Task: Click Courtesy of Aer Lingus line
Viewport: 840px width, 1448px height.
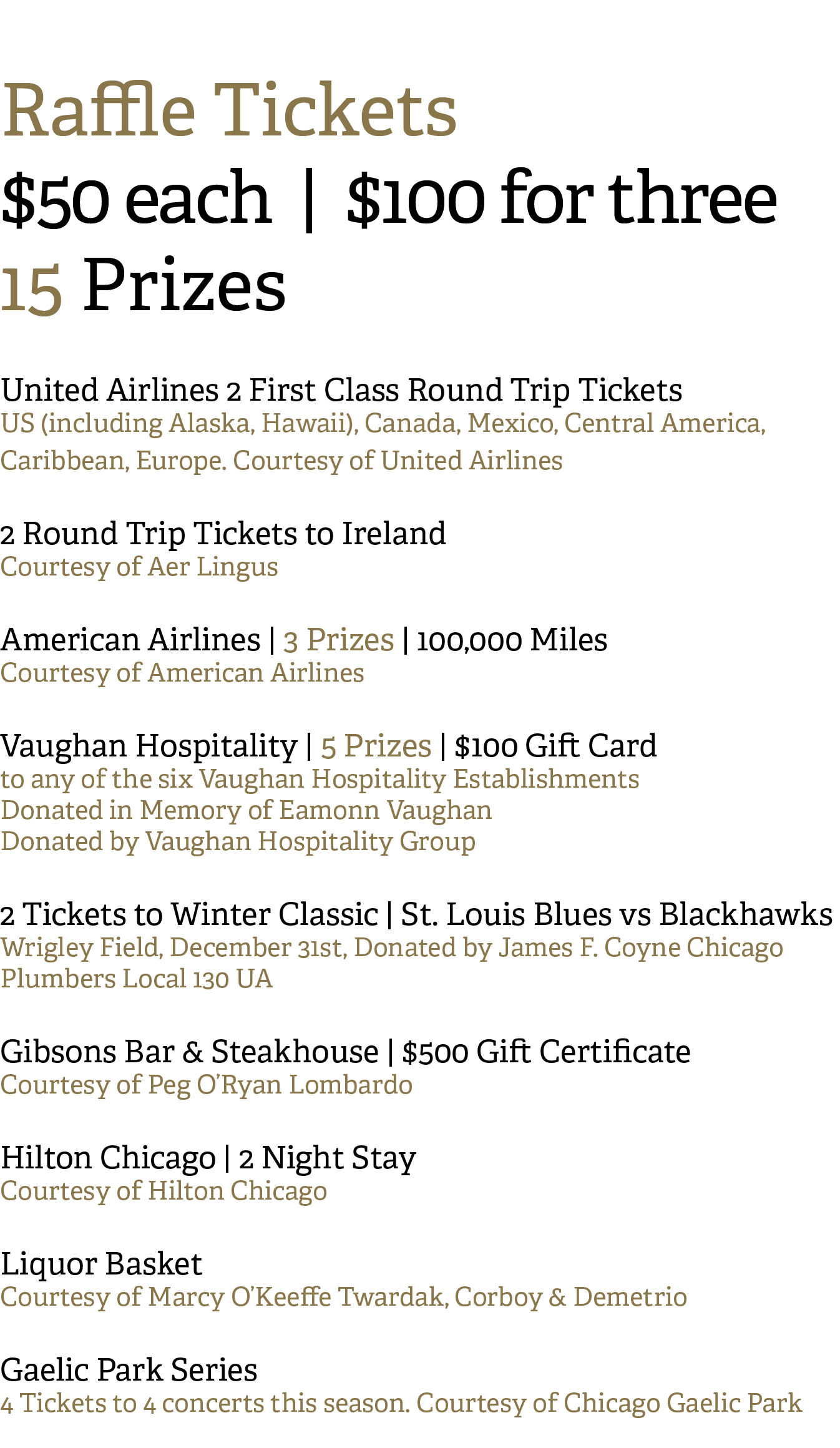Action: click(x=139, y=567)
